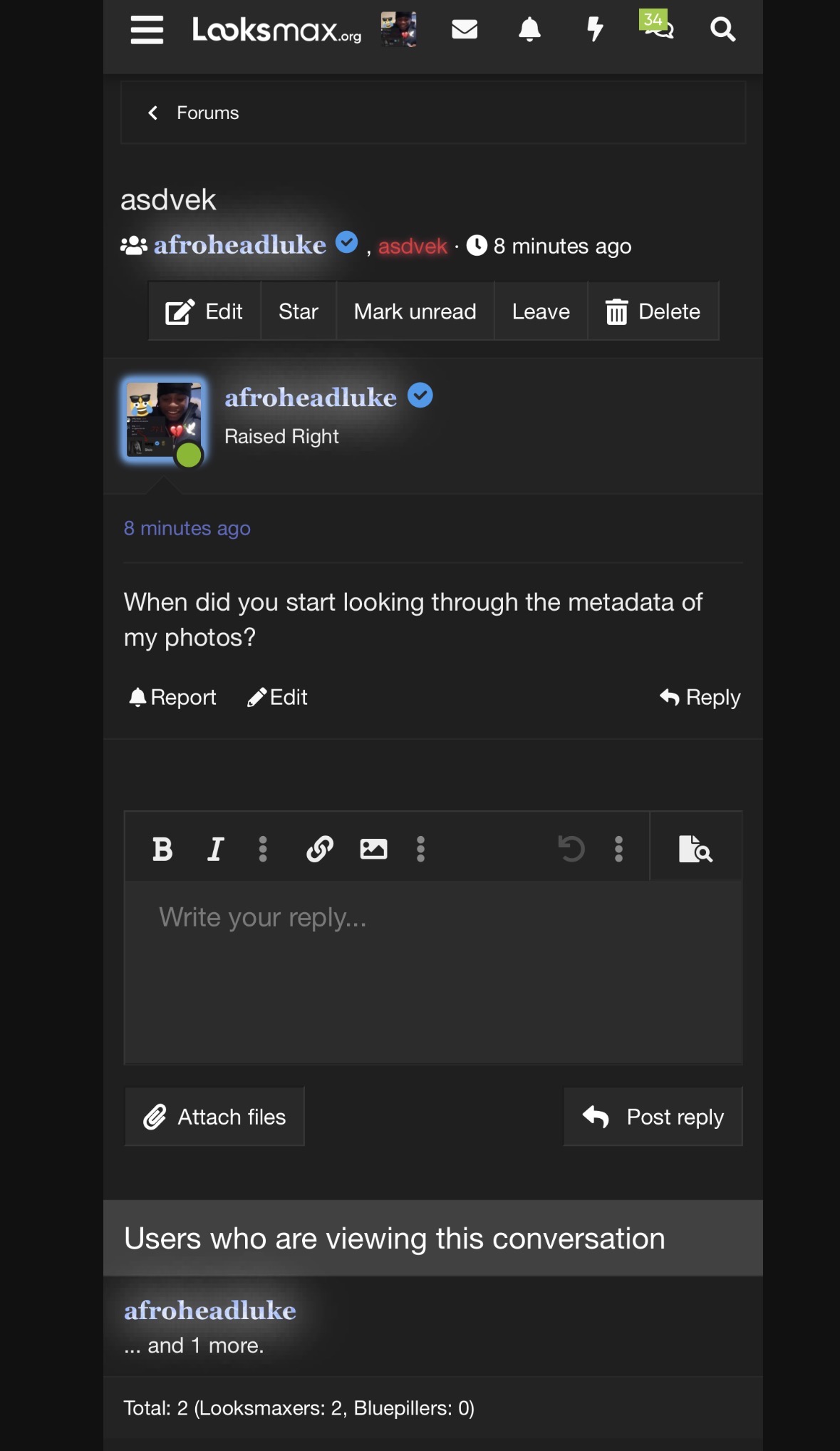Insert link using the chain icon
840x1451 pixels.
pos(320,849)
